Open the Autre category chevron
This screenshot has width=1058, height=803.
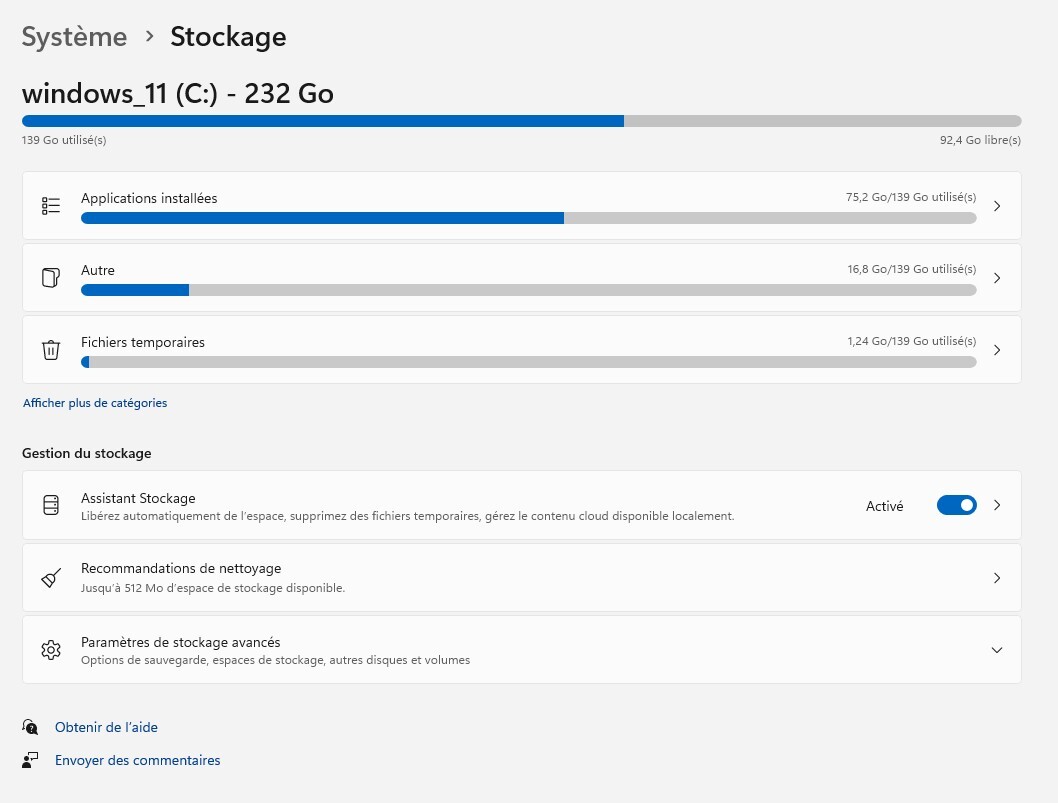tap(996, 278)
